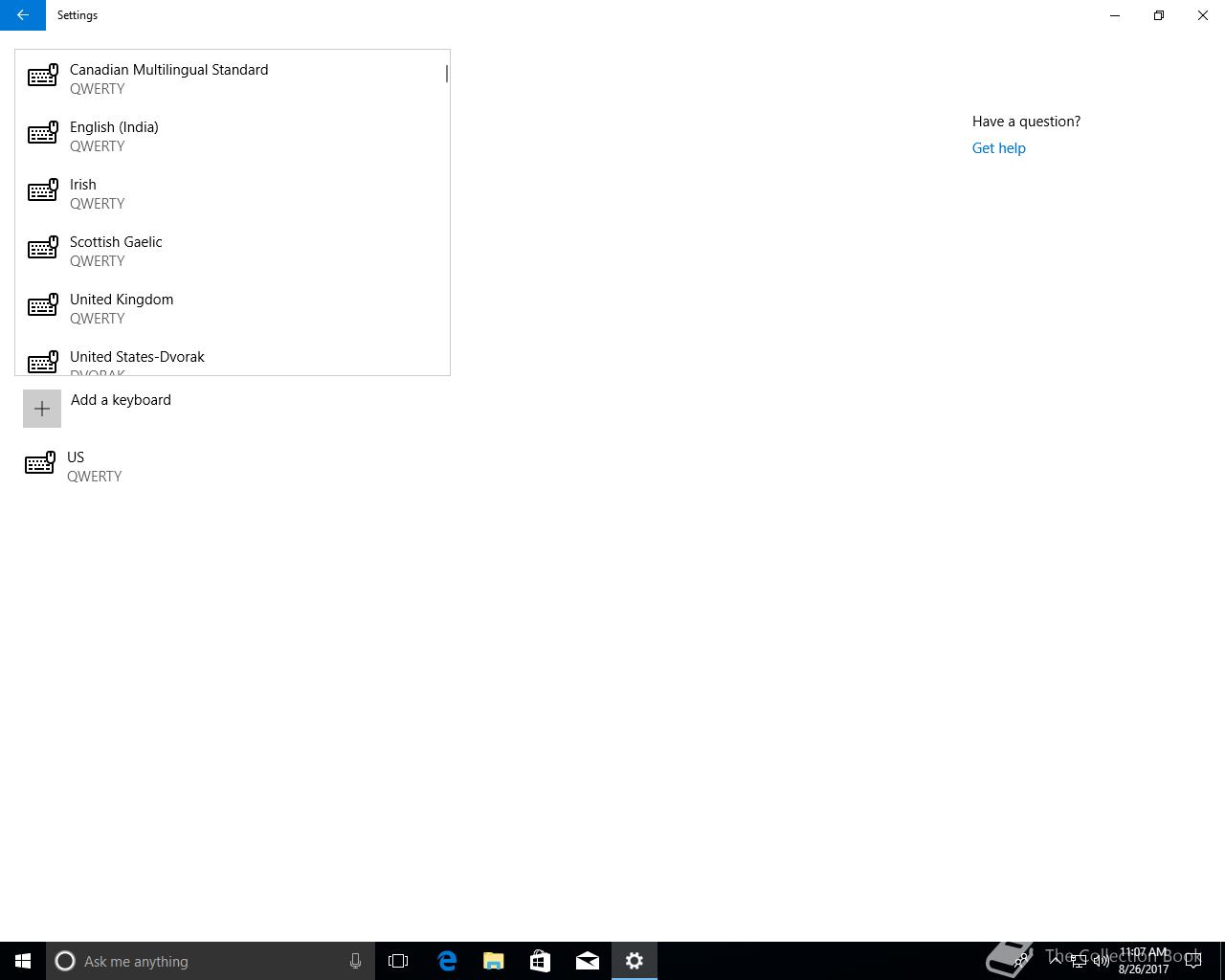Image resolution: width=1225 pixels, height=980 pixels.
Task: Select Scottish Gaelic keyboard
Action: click(232, 251)
